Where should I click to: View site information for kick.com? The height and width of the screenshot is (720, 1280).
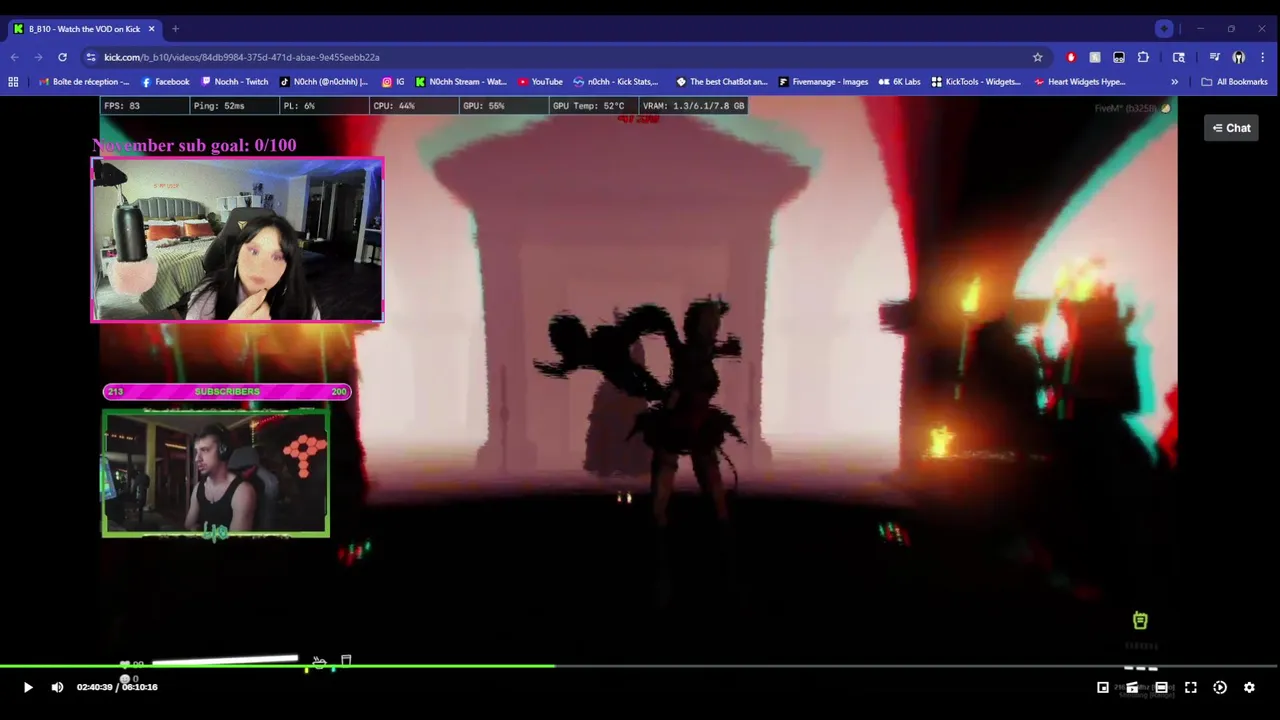[x=91, y=57]
